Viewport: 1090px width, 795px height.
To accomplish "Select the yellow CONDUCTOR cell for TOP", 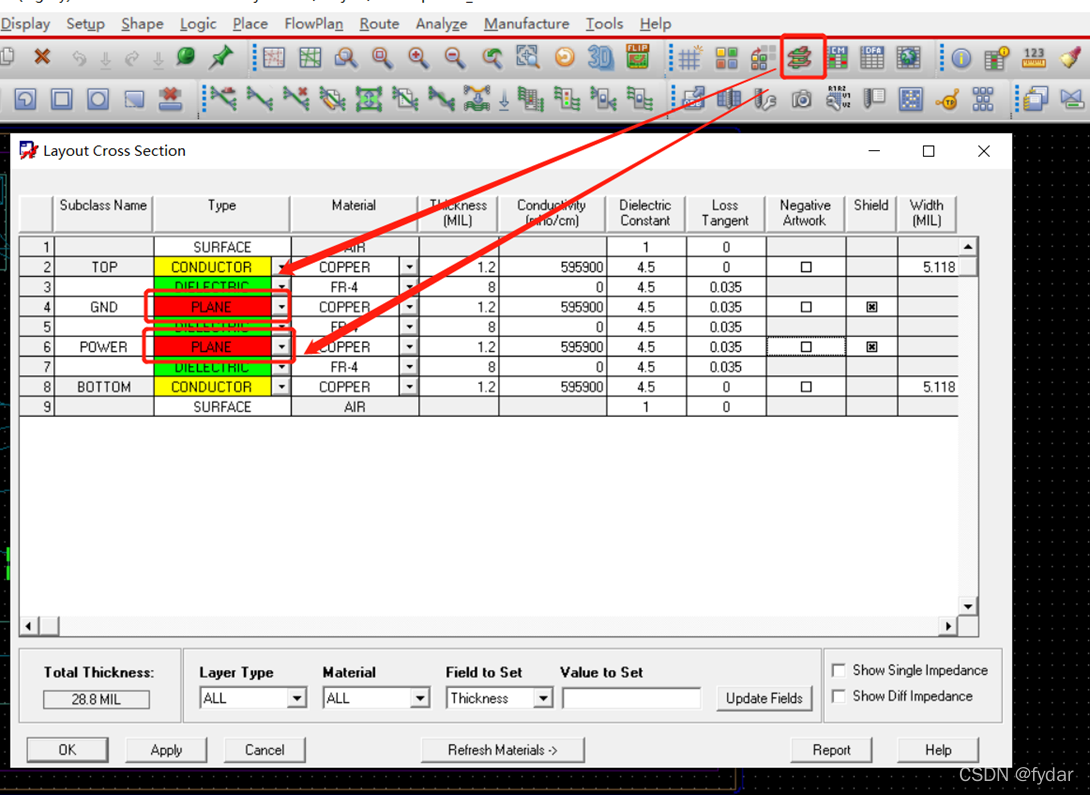I will point(212,267).
